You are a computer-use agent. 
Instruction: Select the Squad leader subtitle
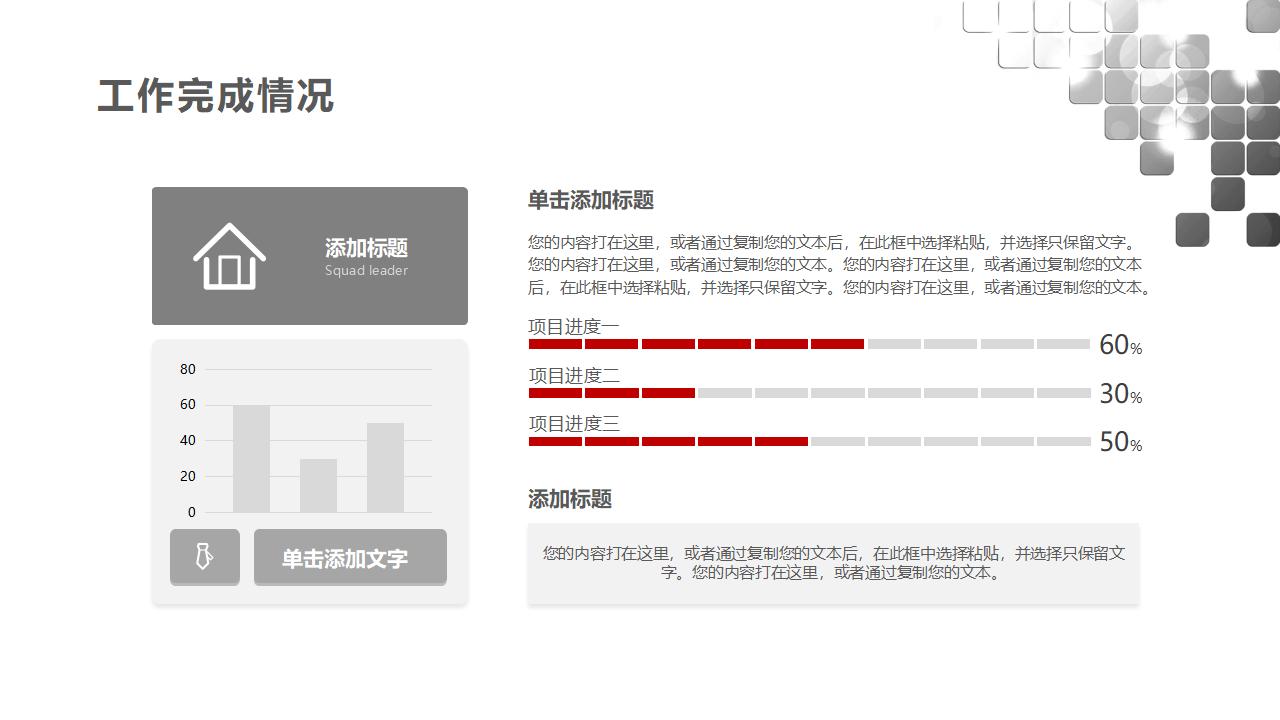[x=366, y=270]
